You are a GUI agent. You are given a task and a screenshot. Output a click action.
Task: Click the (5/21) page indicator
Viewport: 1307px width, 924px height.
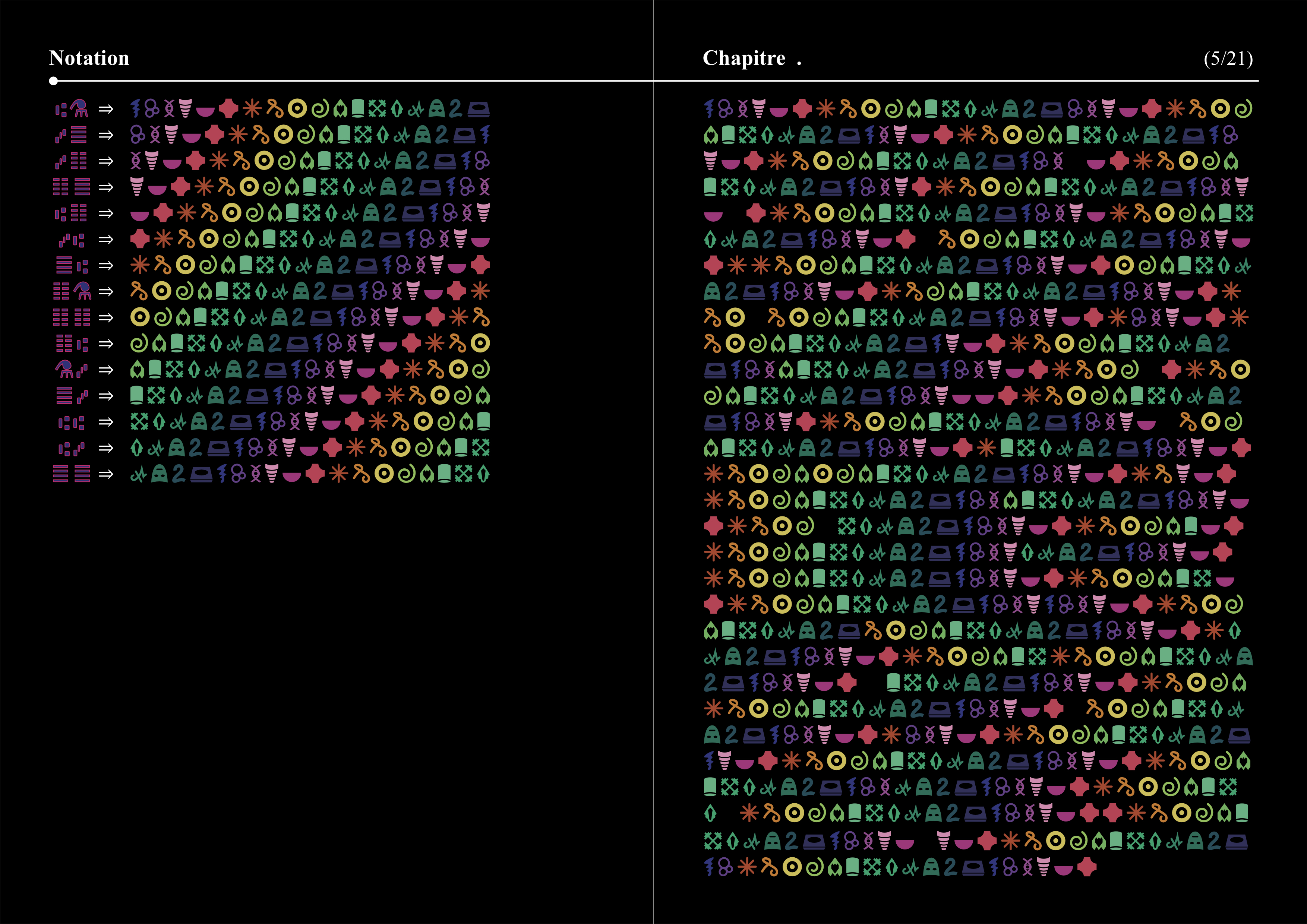coord(1228,58)
